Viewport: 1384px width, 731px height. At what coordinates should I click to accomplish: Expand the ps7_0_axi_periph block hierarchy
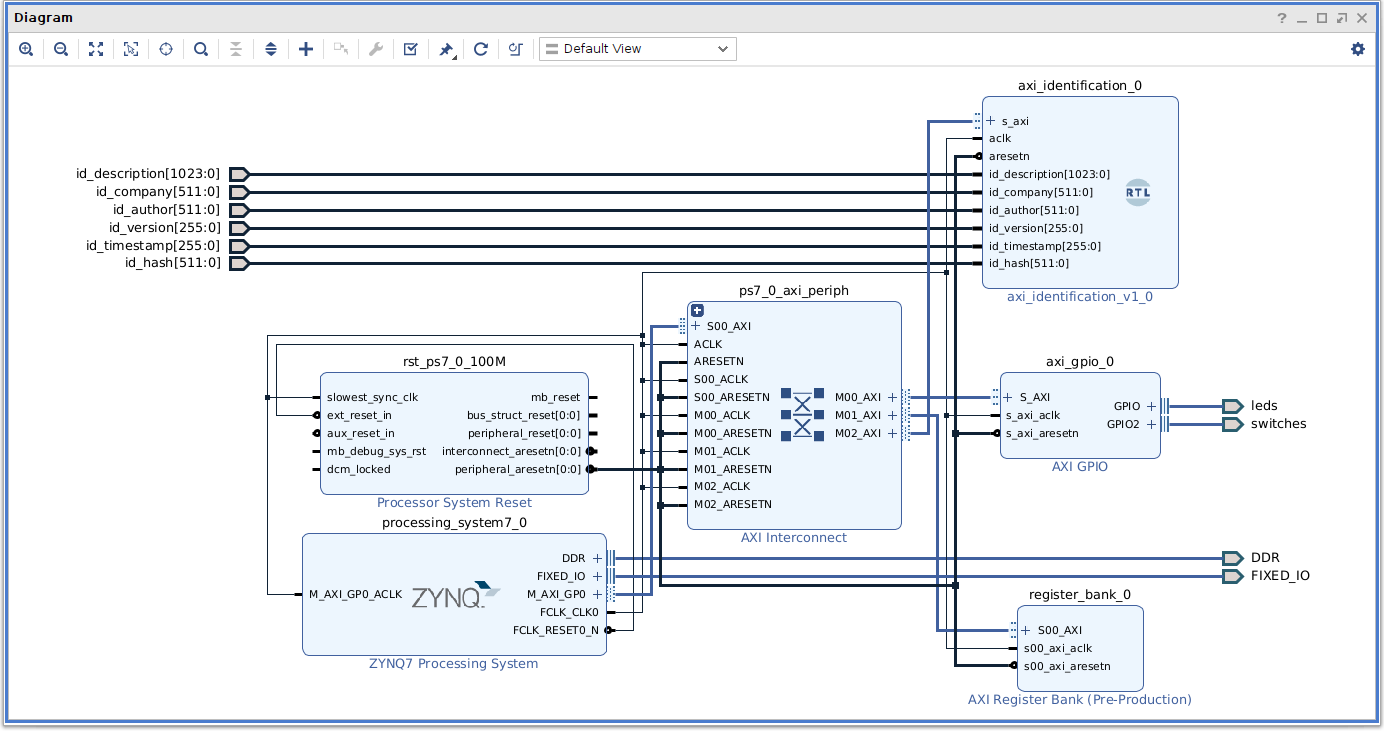[x=698, y=311]
